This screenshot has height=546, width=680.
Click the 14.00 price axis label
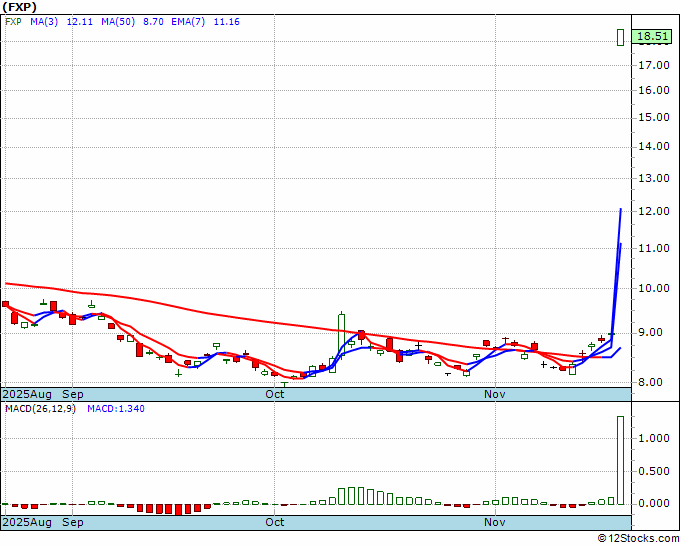tap(654, 147)
